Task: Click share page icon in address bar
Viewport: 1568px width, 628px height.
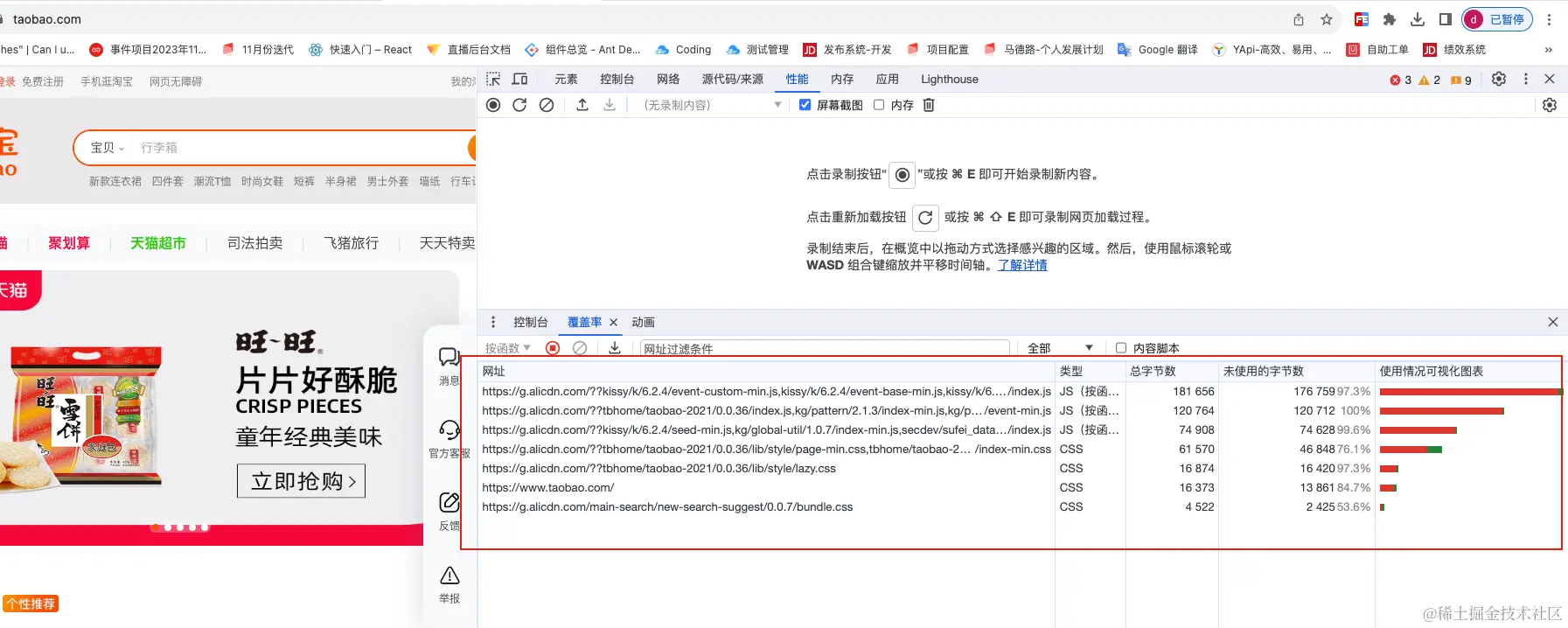Action: 1299,19
